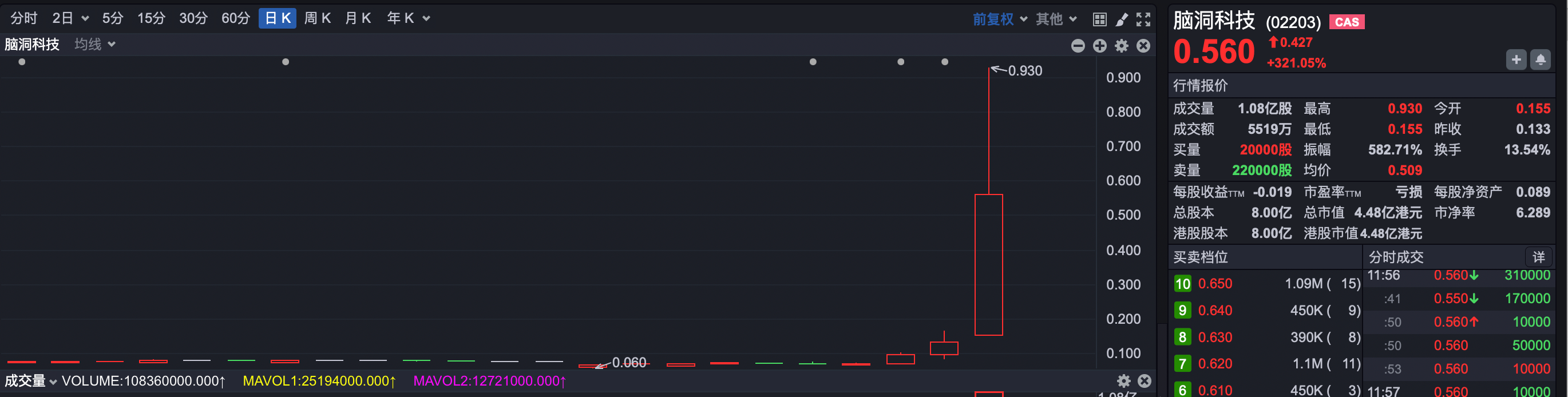This screenshot has width=1568, height=397.
Task: Open the 成交量 indicator dropdown
Action: point(30,381)
